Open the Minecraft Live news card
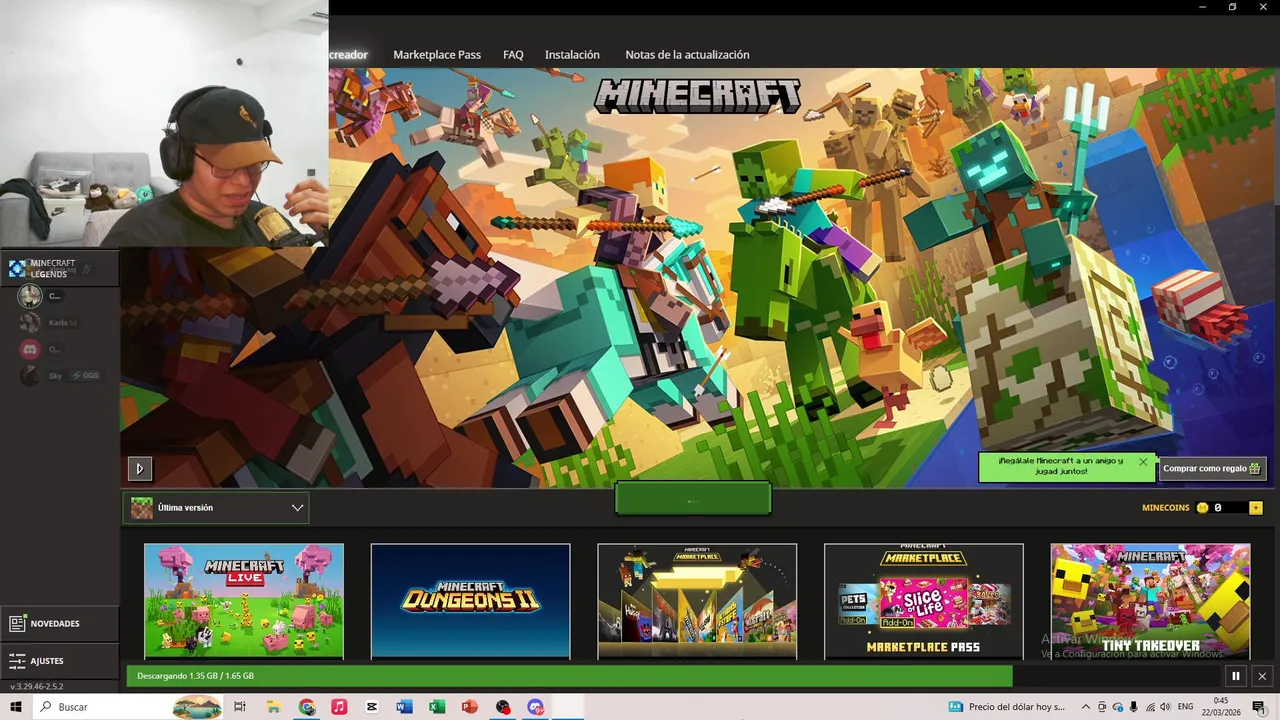1280x720 pixels. click(x=244, y=601)
